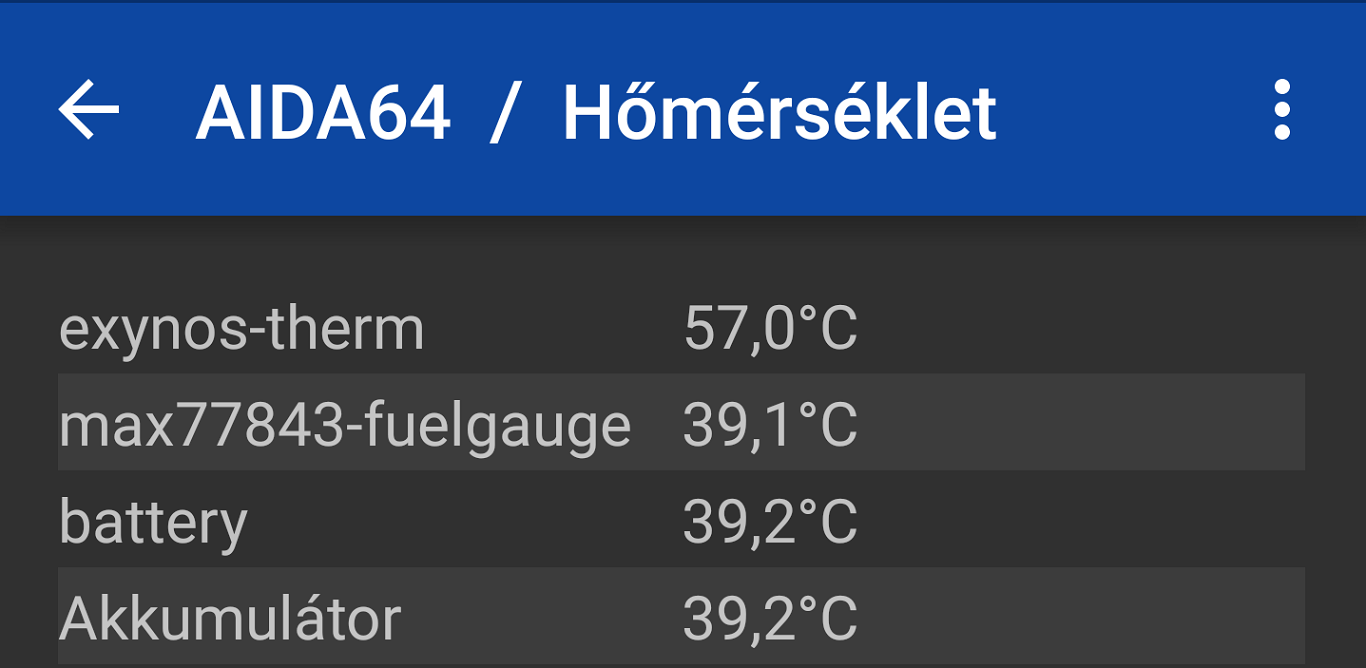Select the exynos-therm sensor label

tap(241, 330)
